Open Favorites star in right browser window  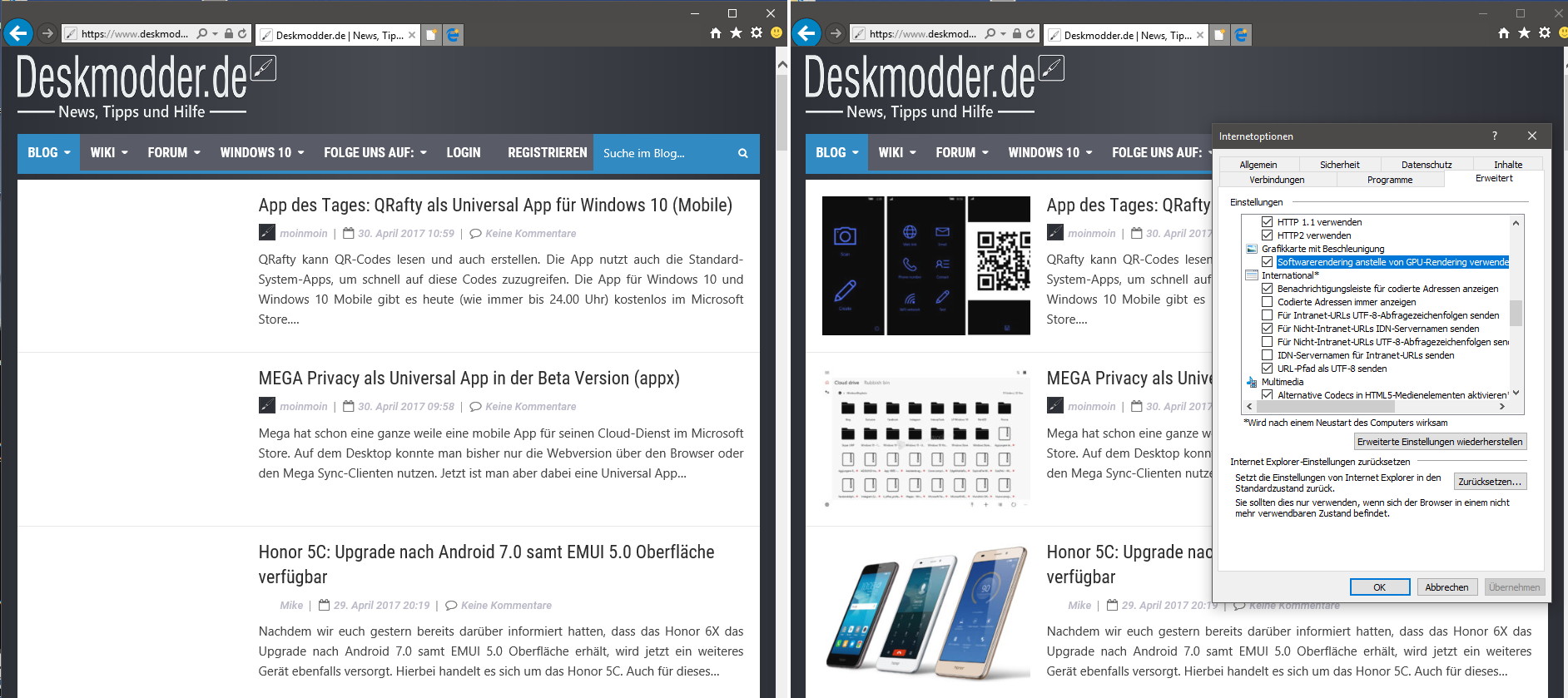tap(1524, 33)
